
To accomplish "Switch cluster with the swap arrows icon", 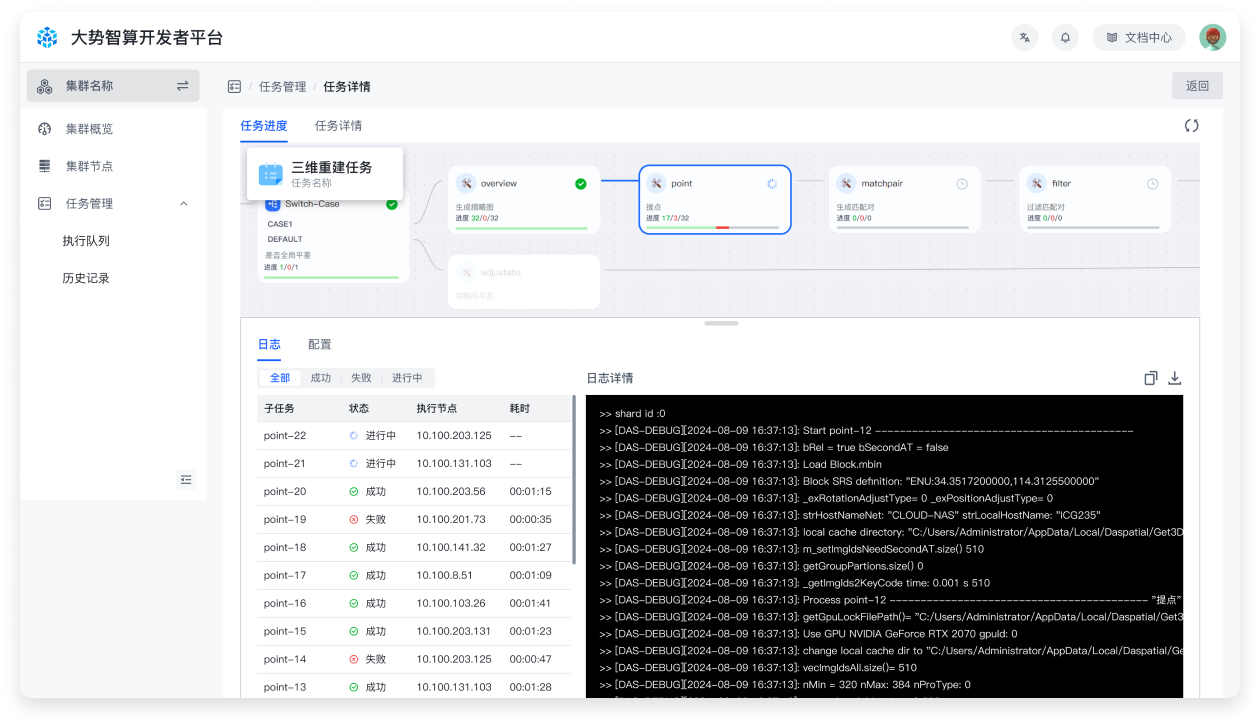I will pos(182,86).
